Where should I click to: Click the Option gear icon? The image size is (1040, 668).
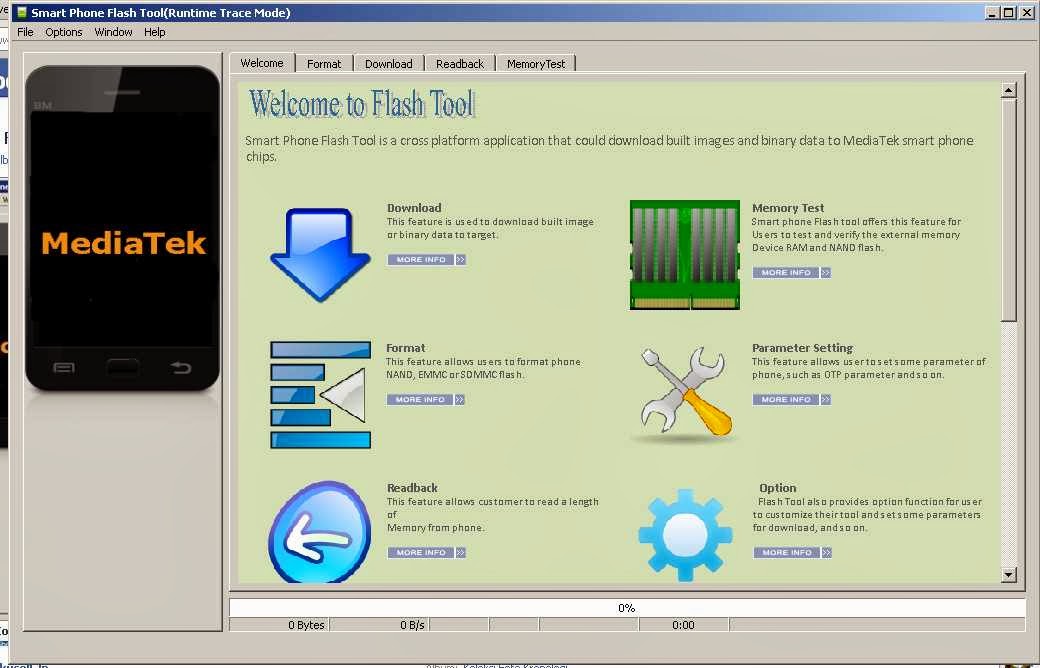point(684,531)
